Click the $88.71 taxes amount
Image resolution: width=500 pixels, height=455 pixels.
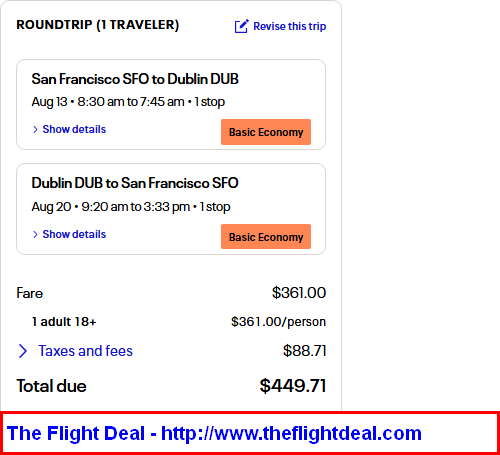coord(304,351)
